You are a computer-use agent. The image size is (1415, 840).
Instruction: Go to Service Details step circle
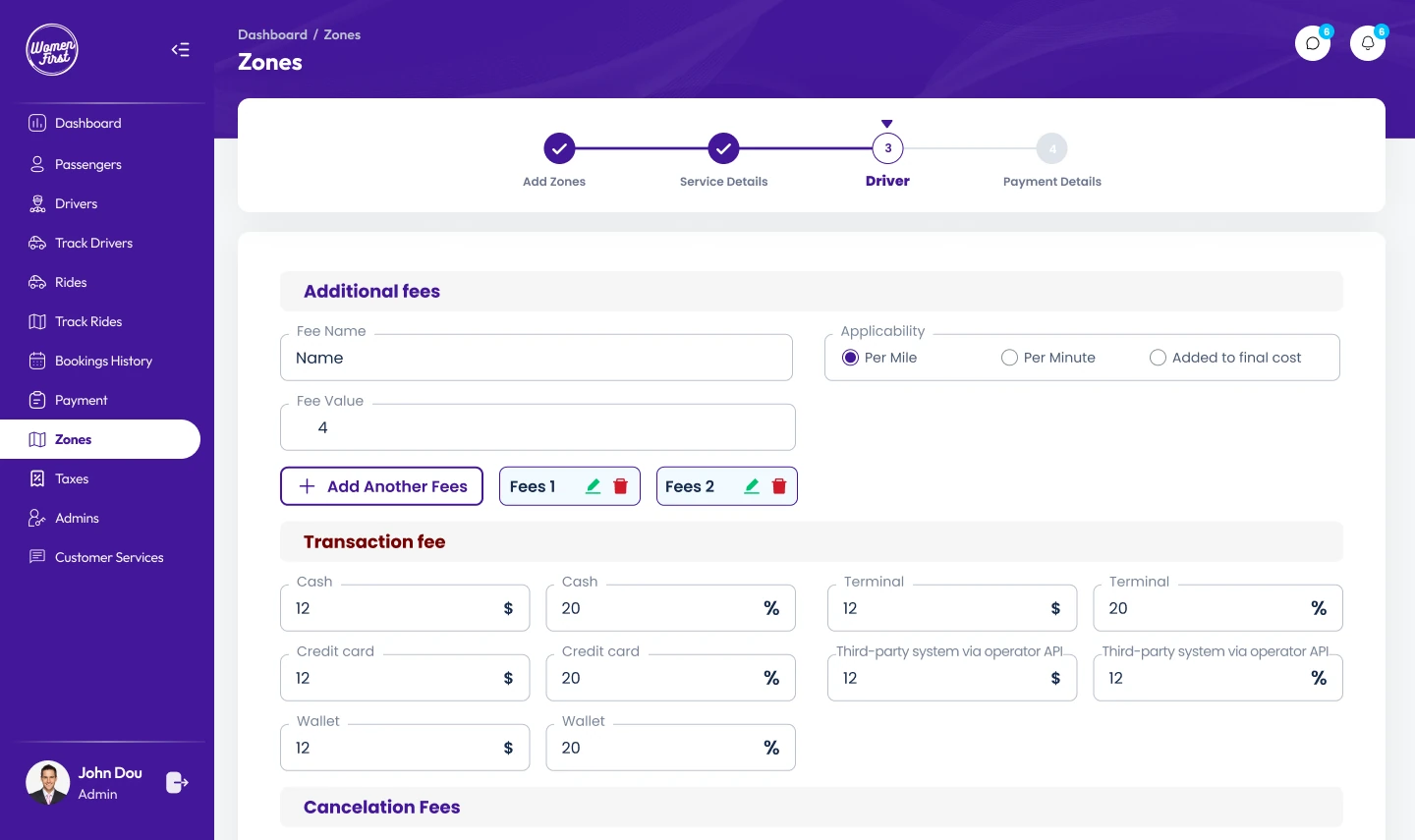[x=723, y=148]
